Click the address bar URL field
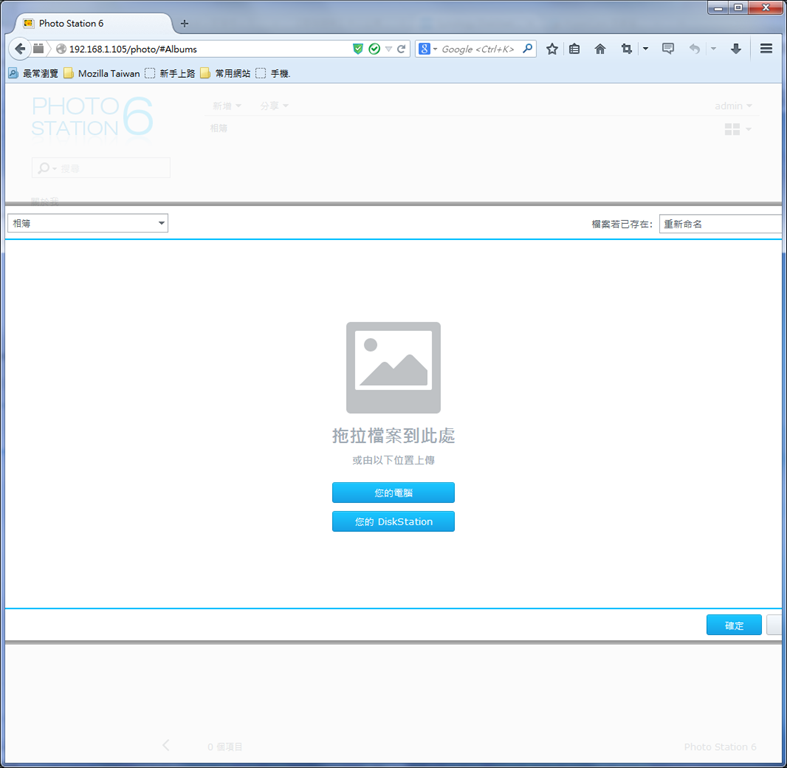This screenshot has width=787, height=768. pos(208,49)
